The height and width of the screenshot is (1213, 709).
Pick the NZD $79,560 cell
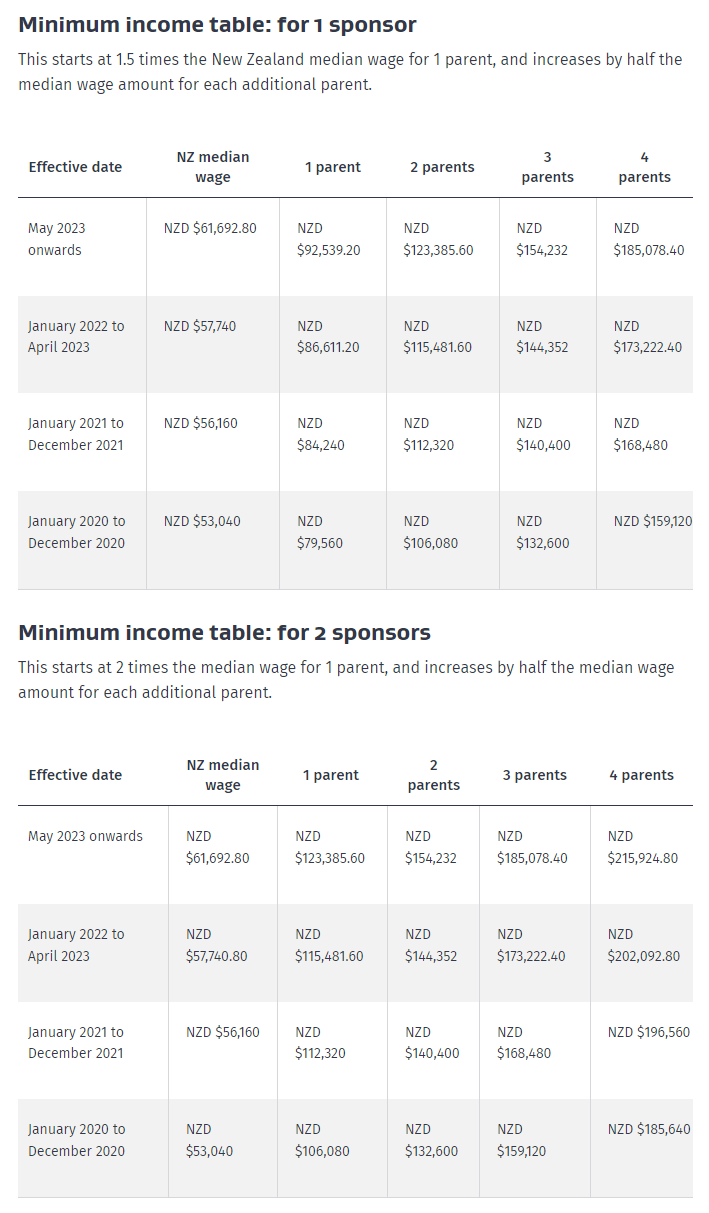click(x=320, y=532)
